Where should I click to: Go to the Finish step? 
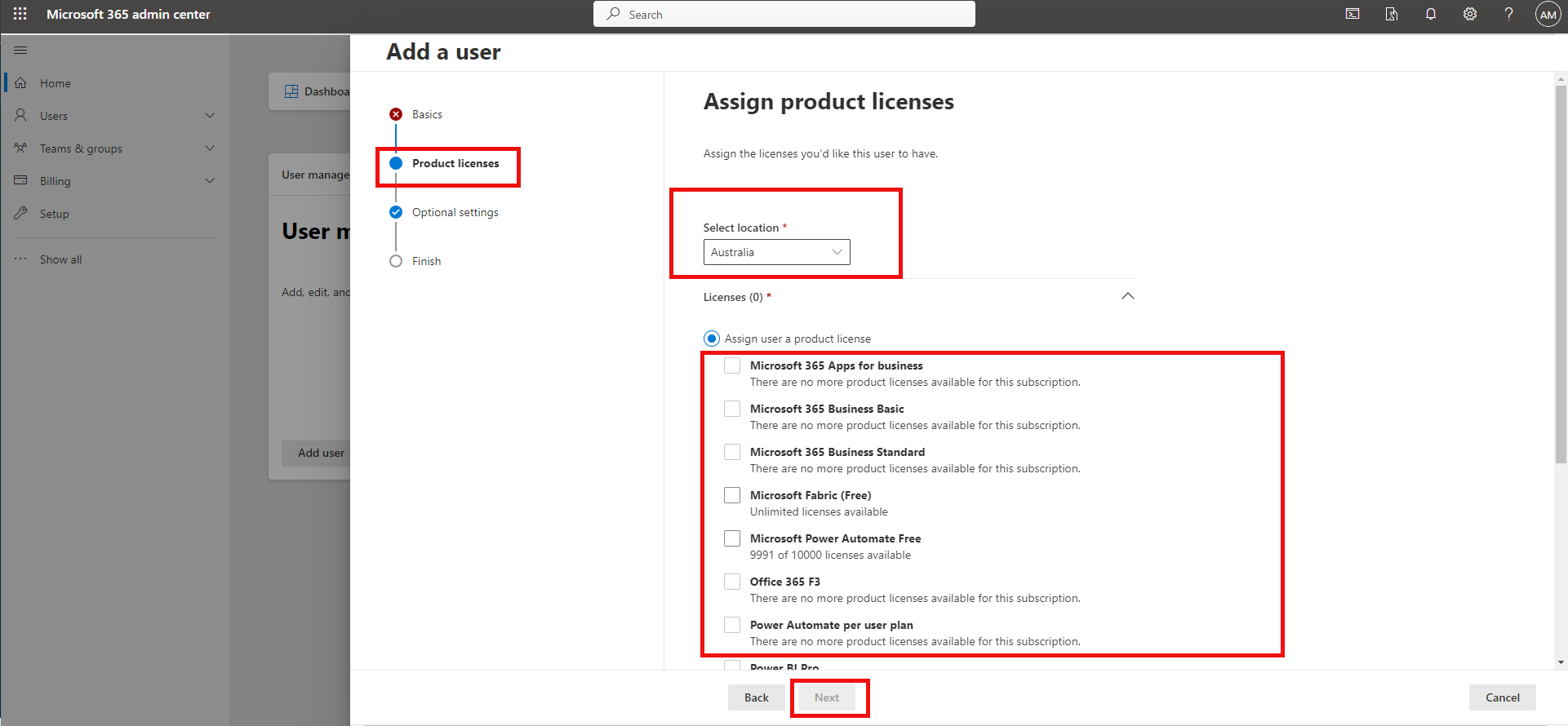426,261
